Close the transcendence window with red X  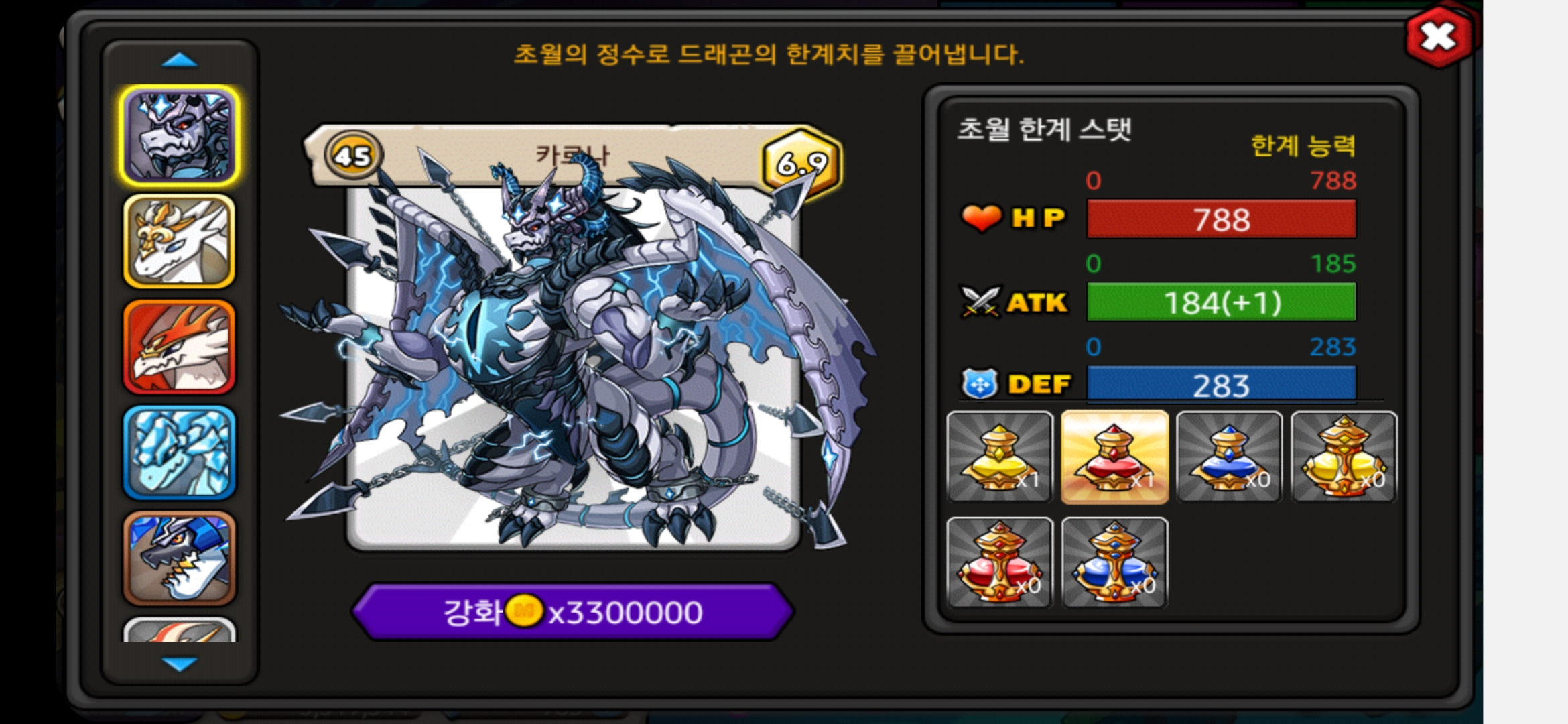1439,37
